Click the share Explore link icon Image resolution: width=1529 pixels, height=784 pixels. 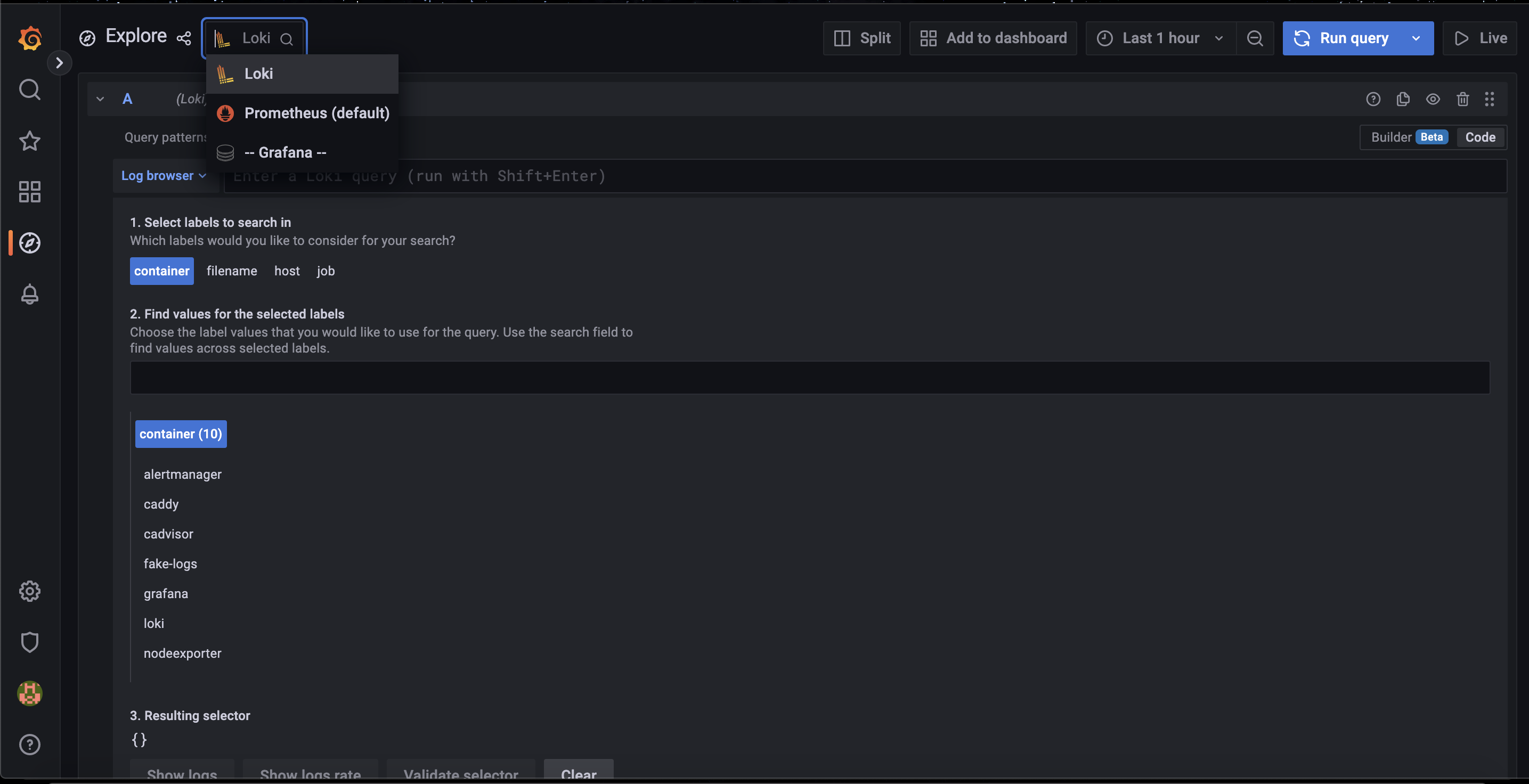(x=184, y=38)
